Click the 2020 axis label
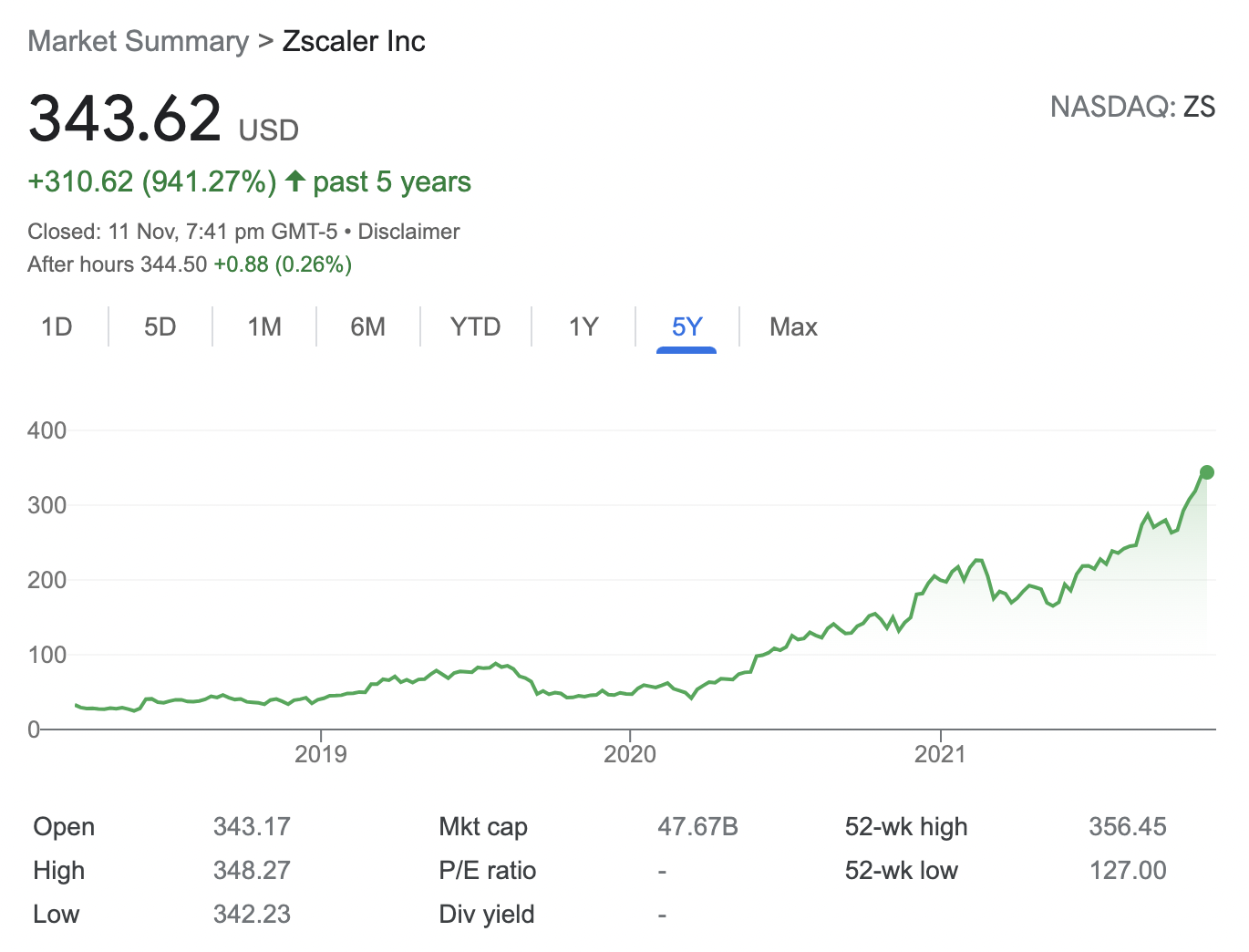 630,754
